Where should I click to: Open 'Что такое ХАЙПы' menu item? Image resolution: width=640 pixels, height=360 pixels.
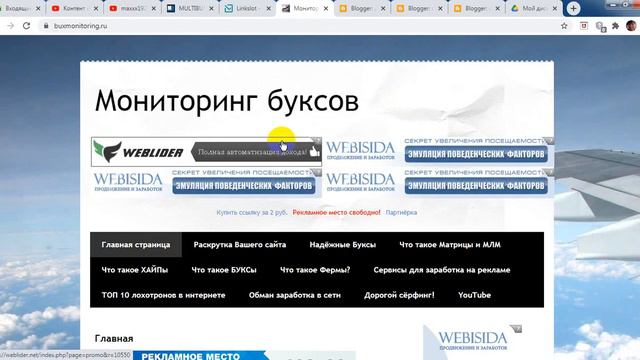pyautogui.click(x=135, y=270)
